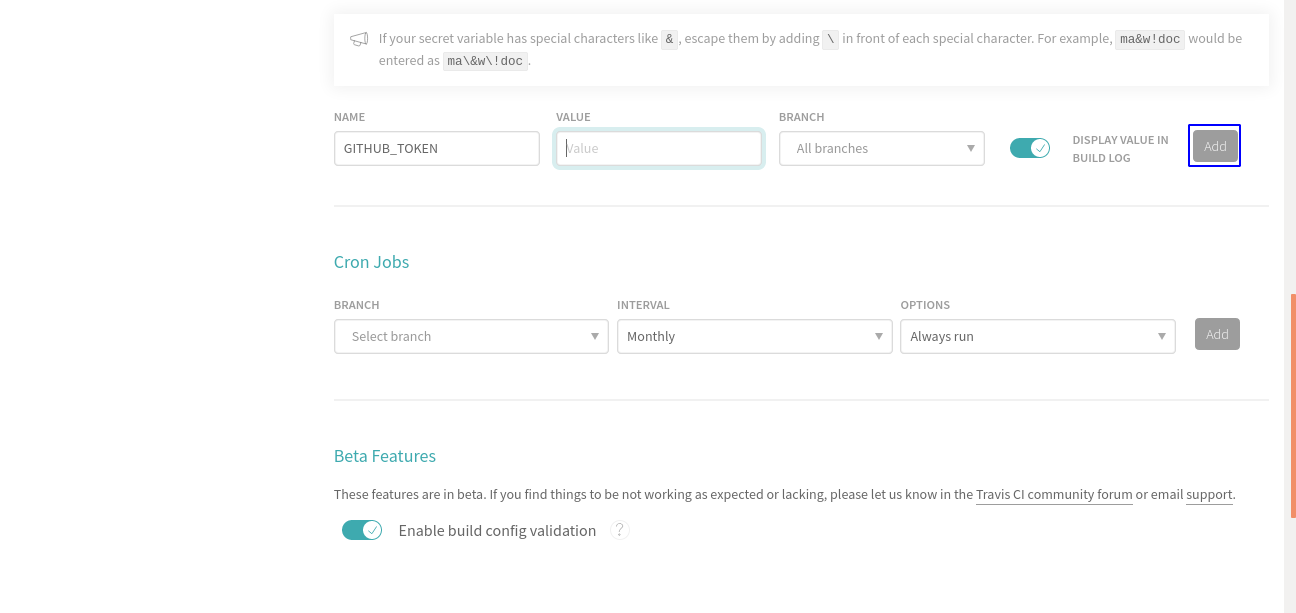
Task: Click the ma\&w\!doc escaped example code
Action: (485, 61)
